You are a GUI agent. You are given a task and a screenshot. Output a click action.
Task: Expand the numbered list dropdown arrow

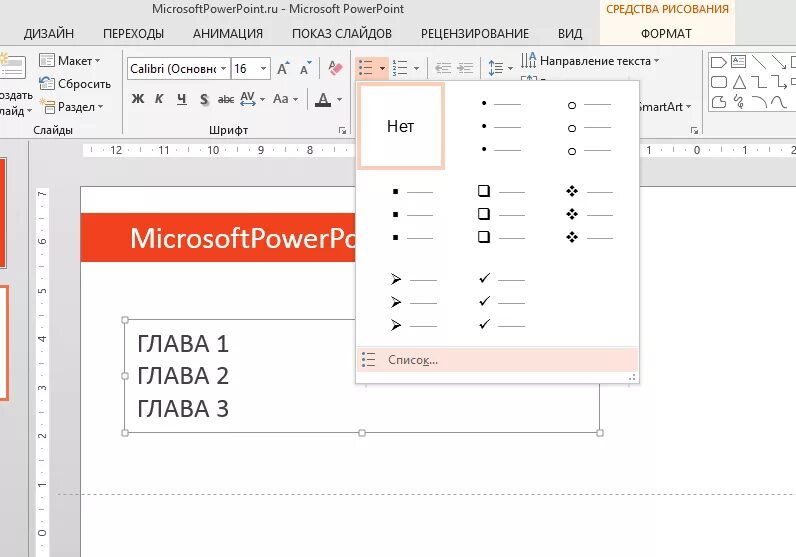pos(416,68)
